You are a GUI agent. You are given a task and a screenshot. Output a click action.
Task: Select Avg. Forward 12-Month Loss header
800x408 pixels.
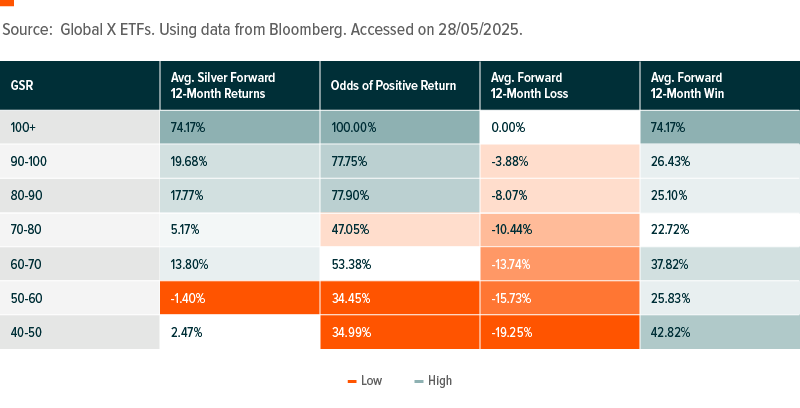tap(527, 85)
